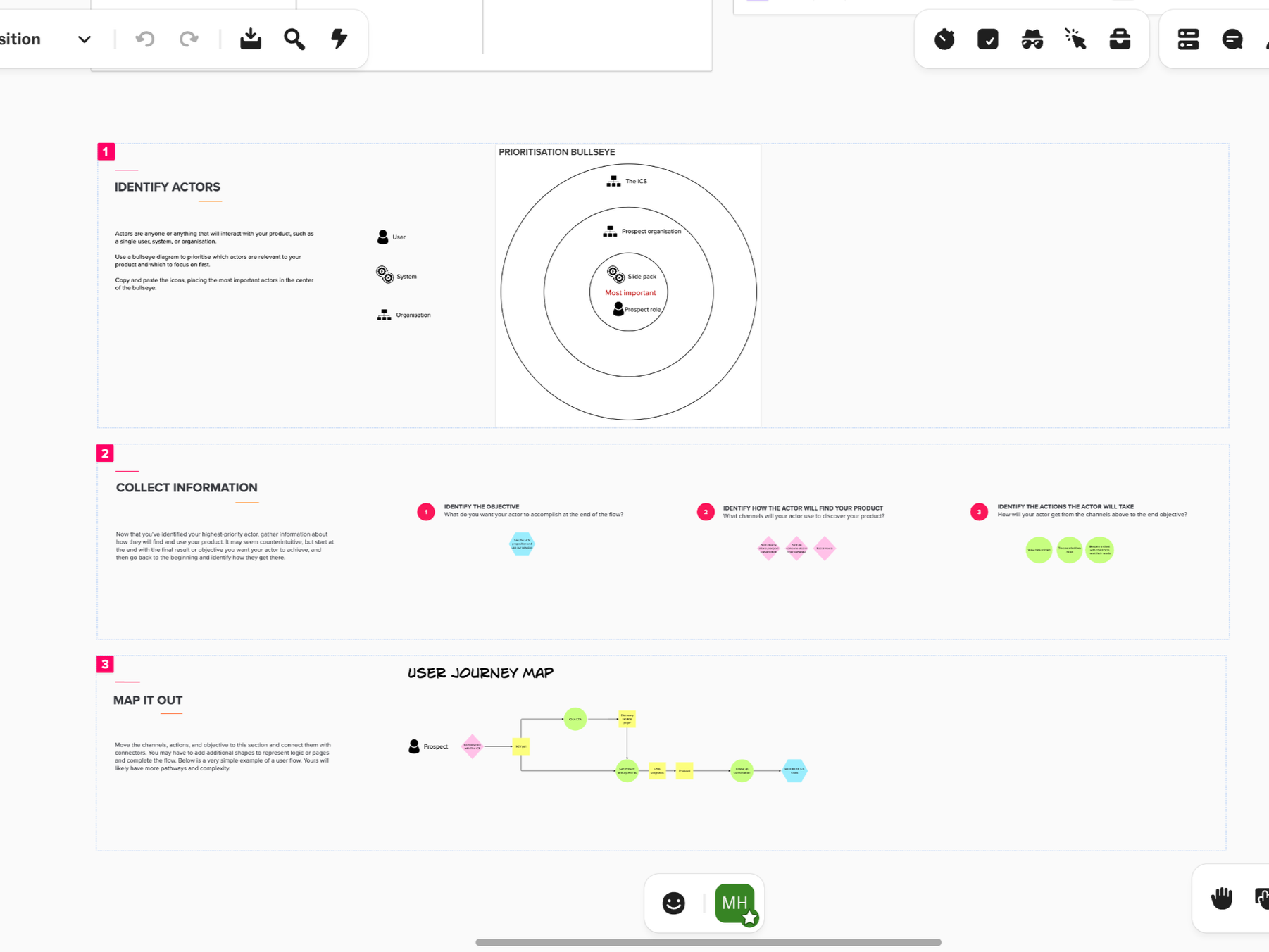Enable private mode incognito icon
The height and width of the screenshot is (952, 1269).
click(1032, 39)
